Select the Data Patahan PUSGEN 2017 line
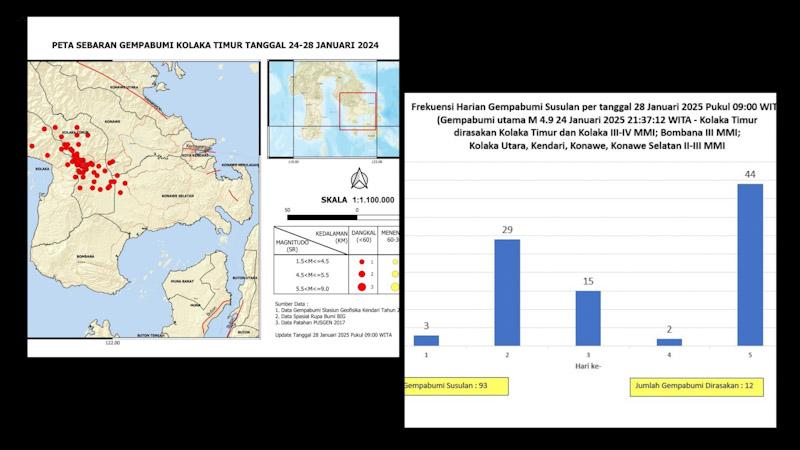Image resolution: width=800 pixels, height=450 pixels. click(x=310, y=322)
